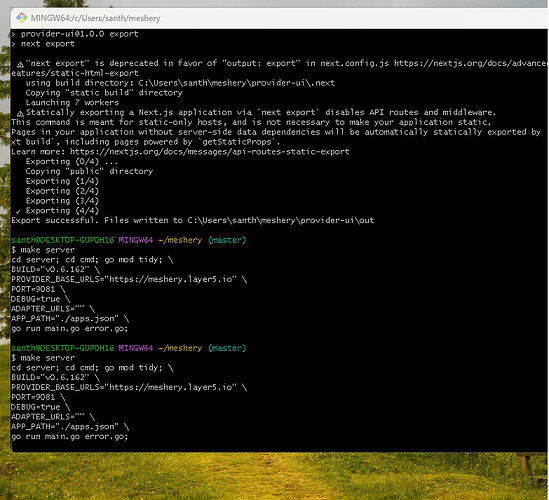Click the 'getStaticProps' line
This screenshot has height=500, width=549.
[145, 142]
